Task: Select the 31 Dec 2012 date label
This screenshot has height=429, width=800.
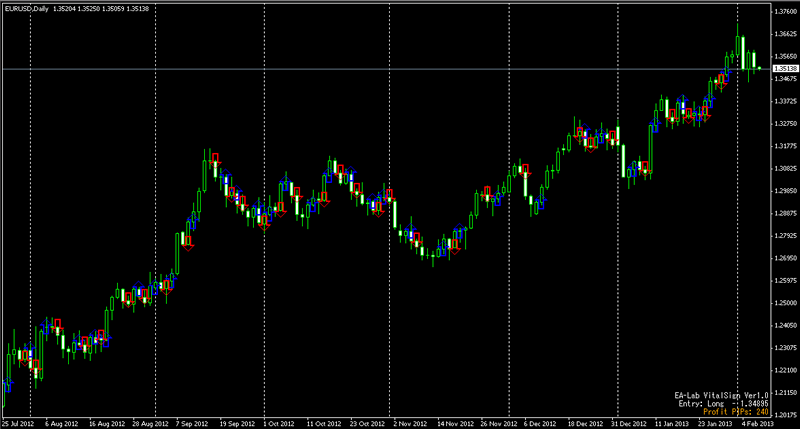Action: pos(629,423)
